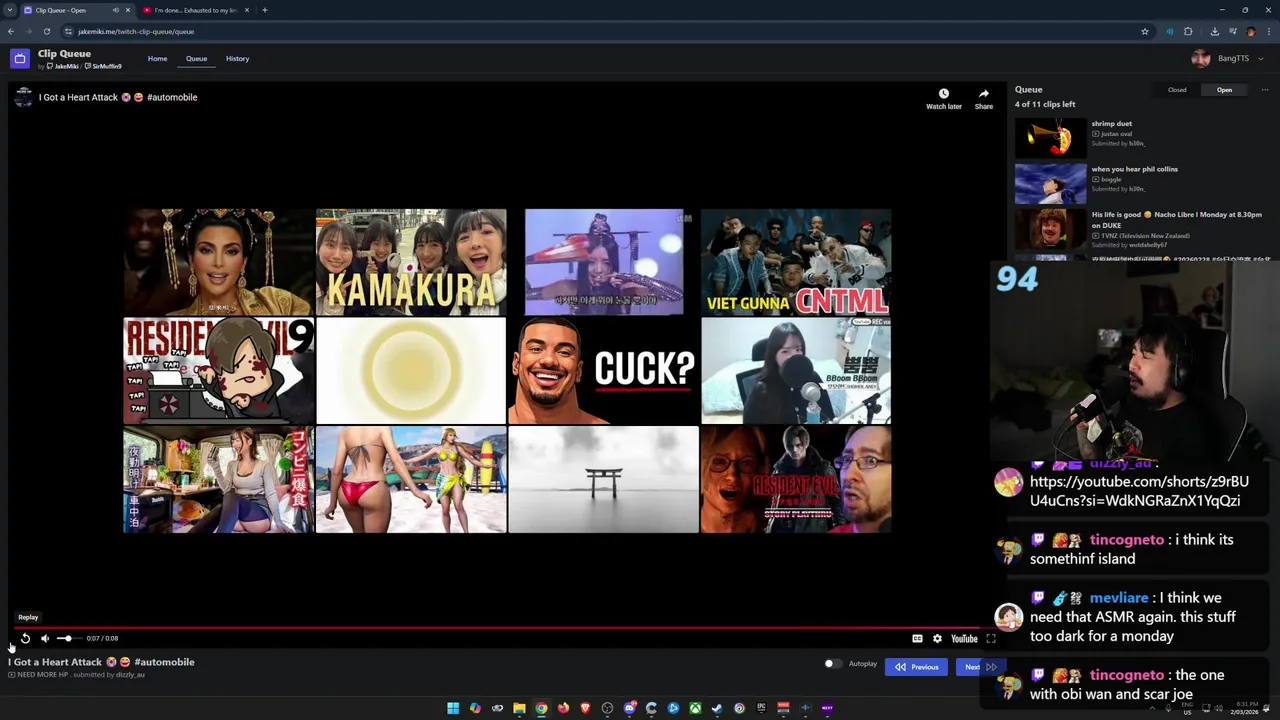Click the mevliare username in chat

(x=1119, y=598)
